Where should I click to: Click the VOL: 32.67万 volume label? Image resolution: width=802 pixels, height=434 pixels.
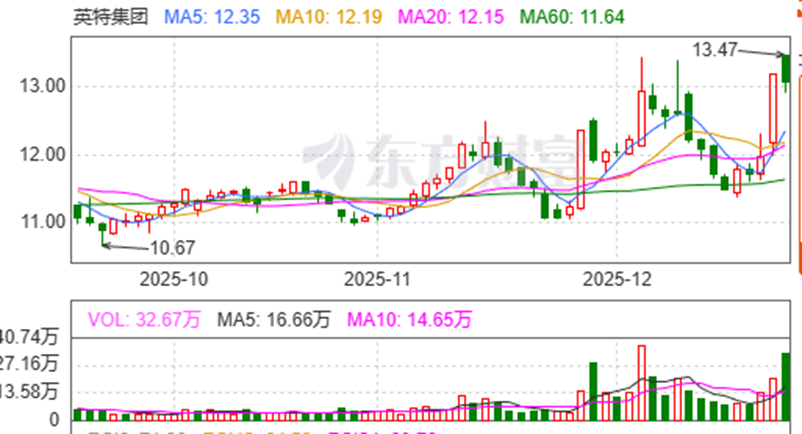pos(144,320)
